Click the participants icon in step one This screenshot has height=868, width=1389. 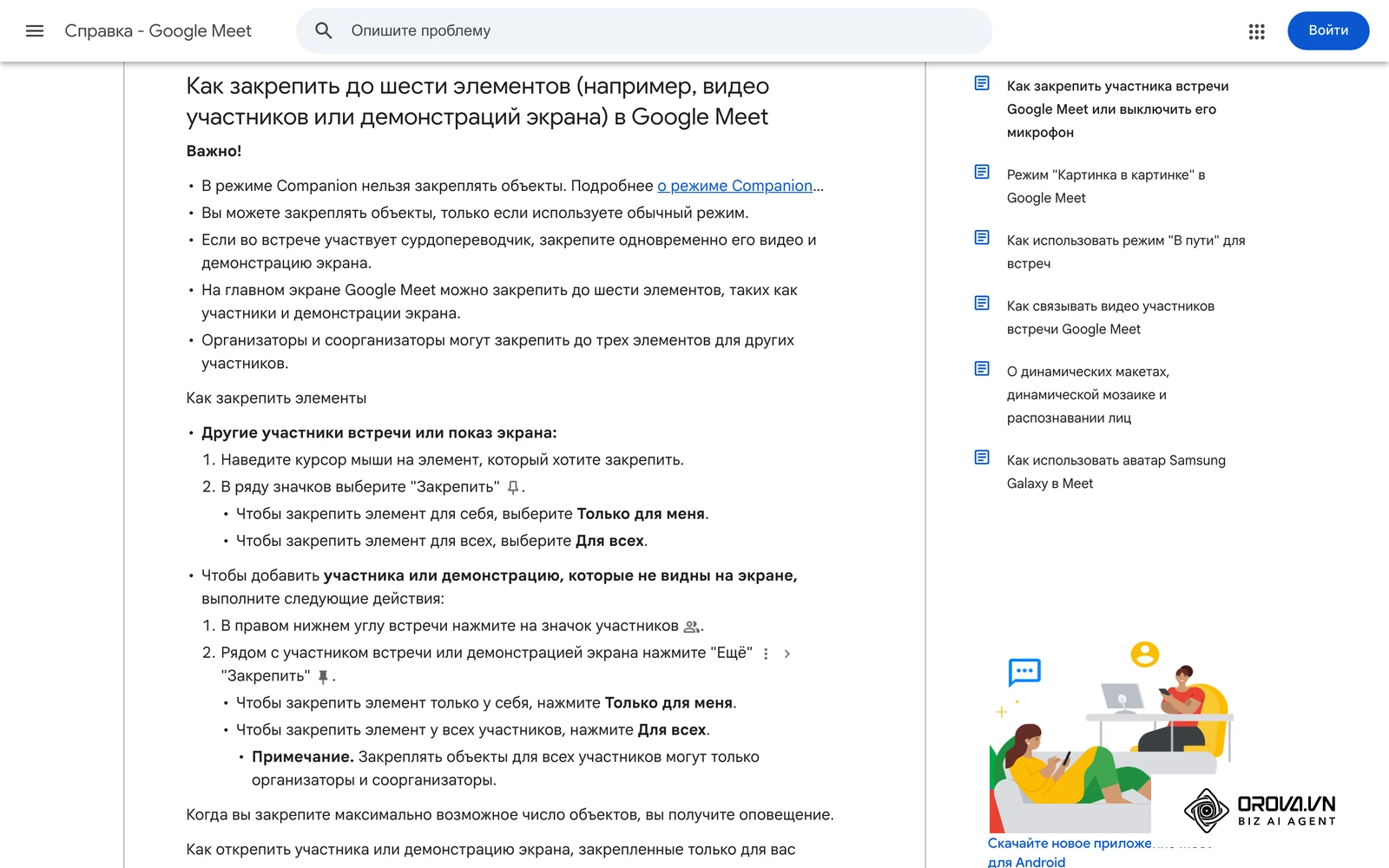[x=692, y=627]
